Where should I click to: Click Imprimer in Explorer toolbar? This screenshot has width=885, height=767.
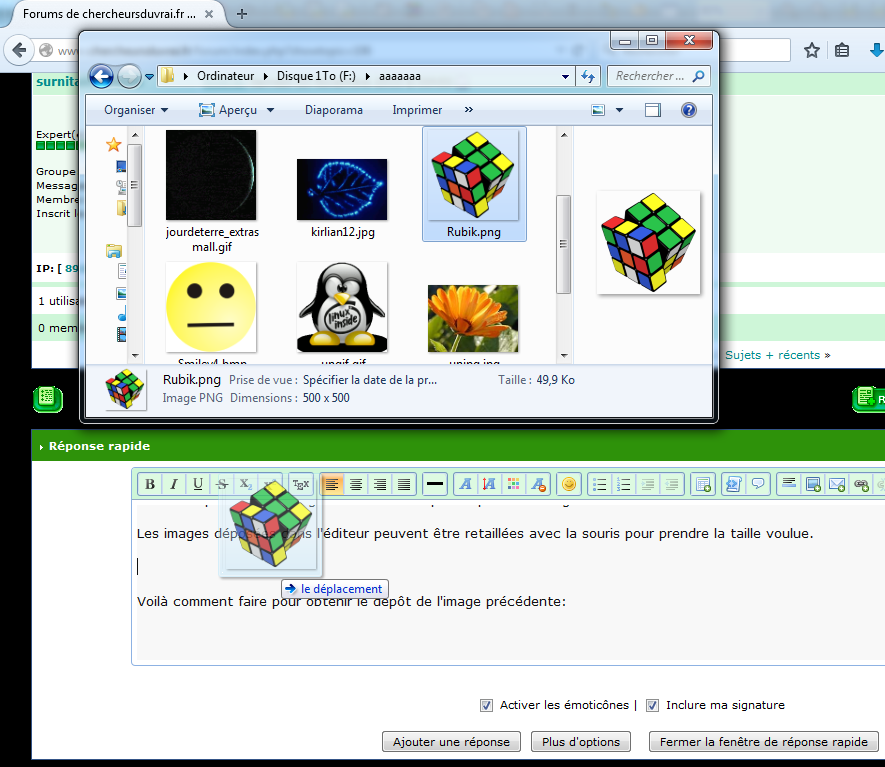coord(417,110)
